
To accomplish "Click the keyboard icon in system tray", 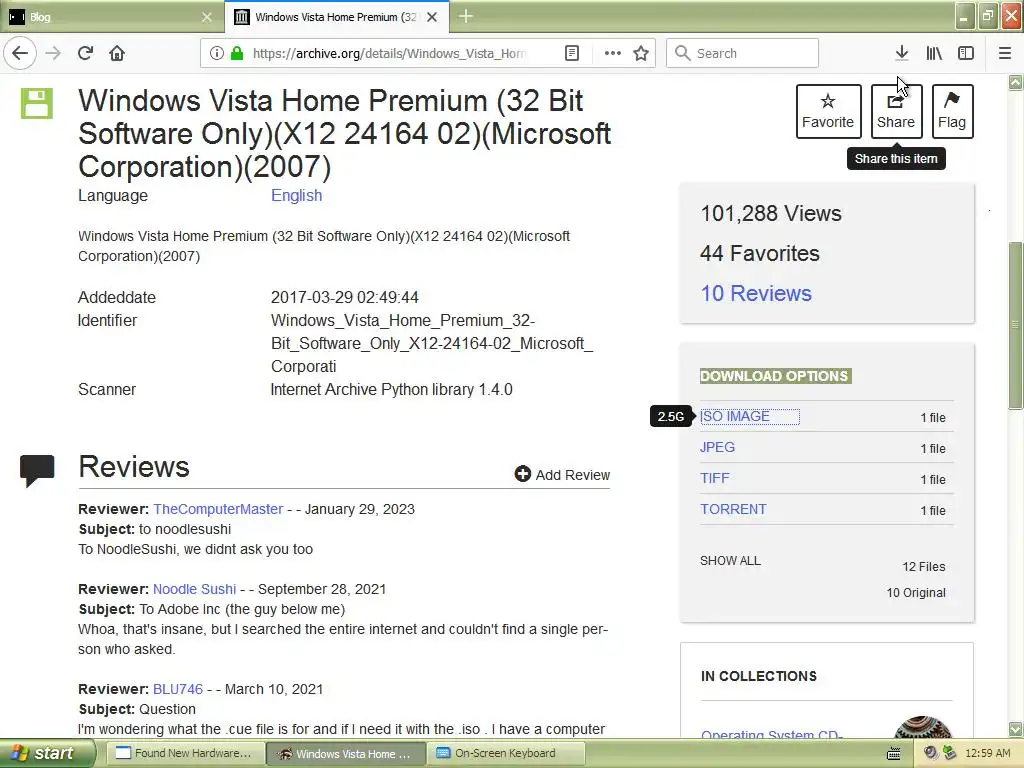I will [894, 754].
